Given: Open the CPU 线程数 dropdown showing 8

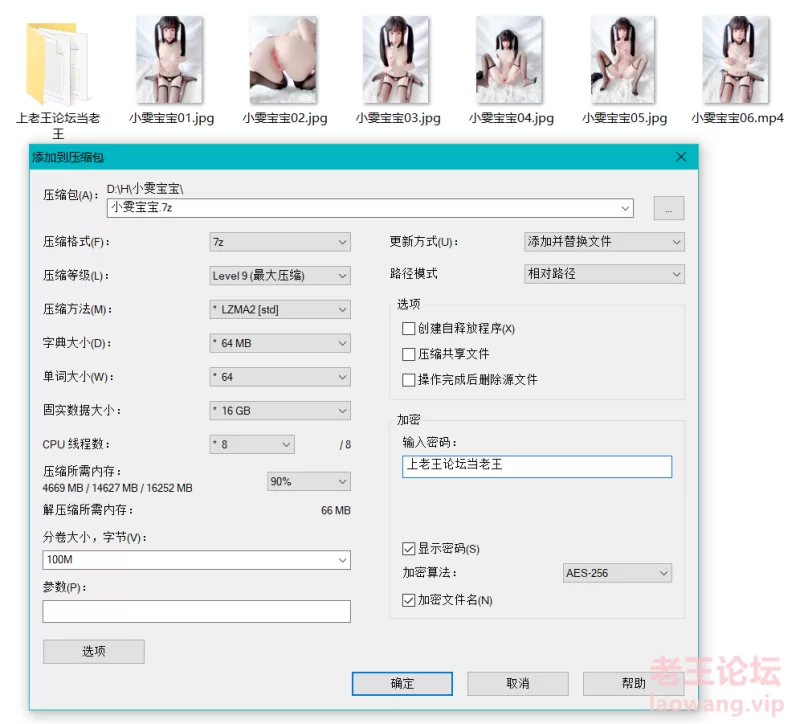Looking at the screenshot, I should (252, 444).
